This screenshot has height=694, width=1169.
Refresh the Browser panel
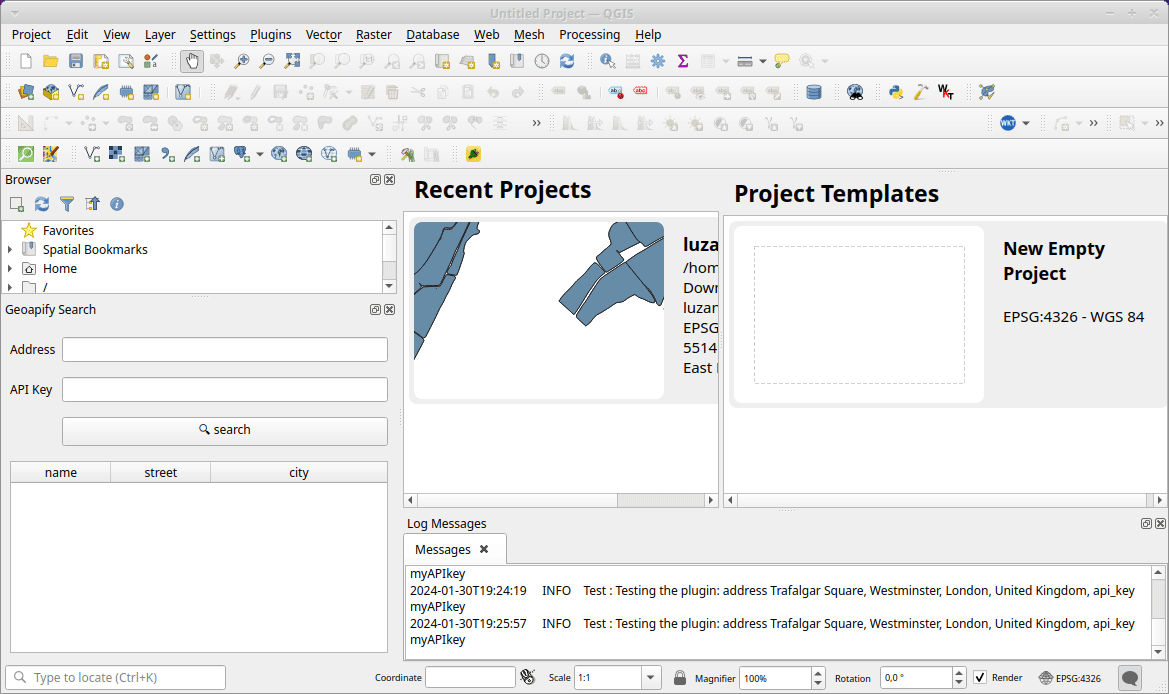[42, 204]
